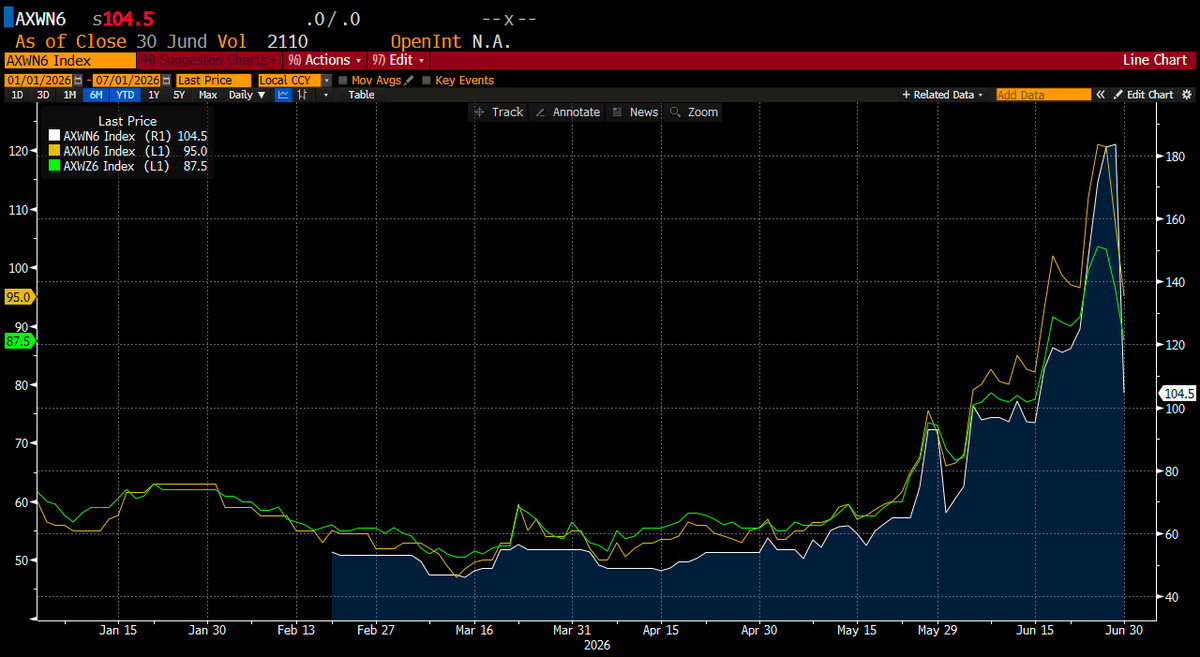
Task: Activate the Track crosshair tool
Action: pyautogui.click(x=498, y=112)
